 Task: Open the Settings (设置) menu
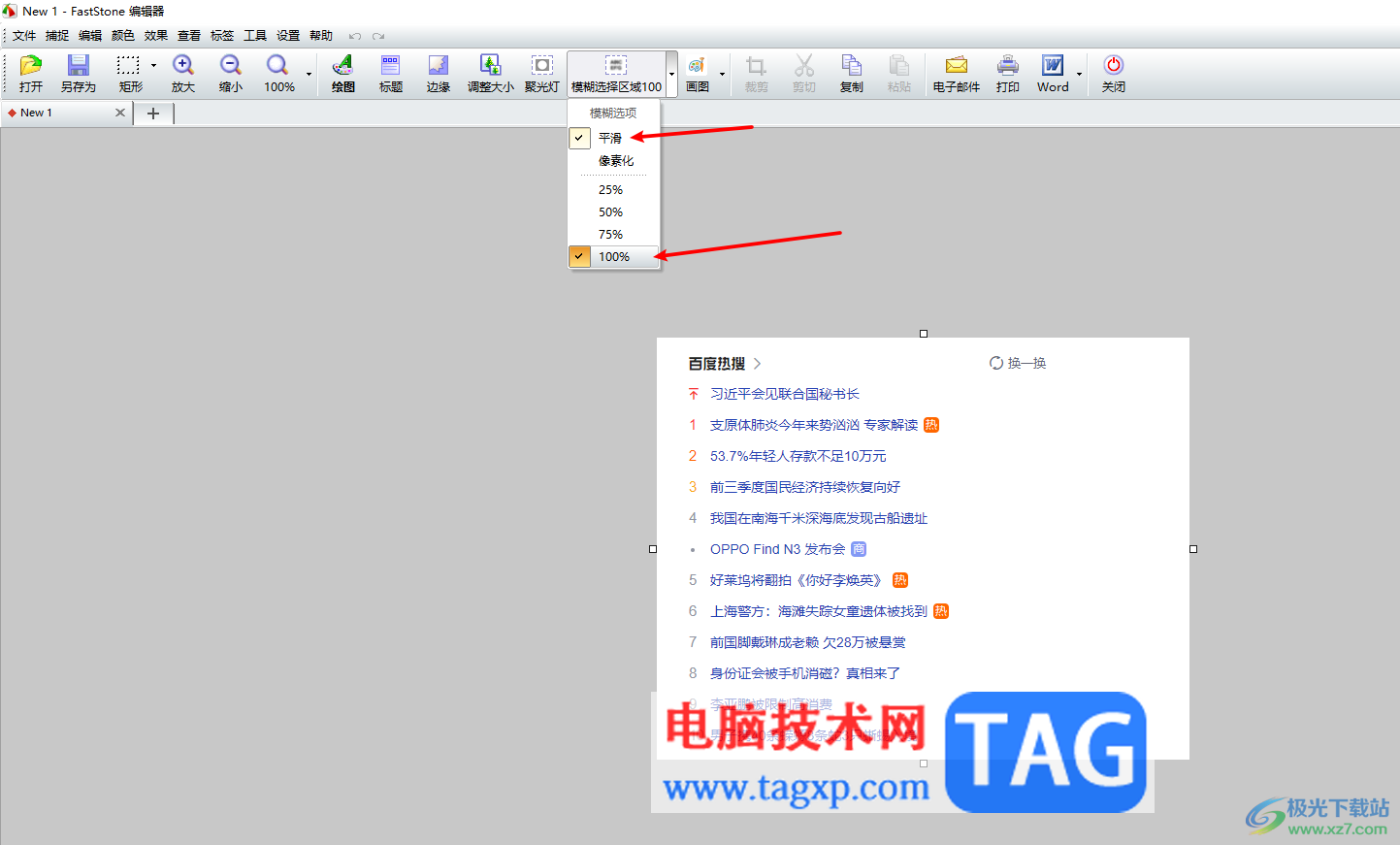click(288, 36)
